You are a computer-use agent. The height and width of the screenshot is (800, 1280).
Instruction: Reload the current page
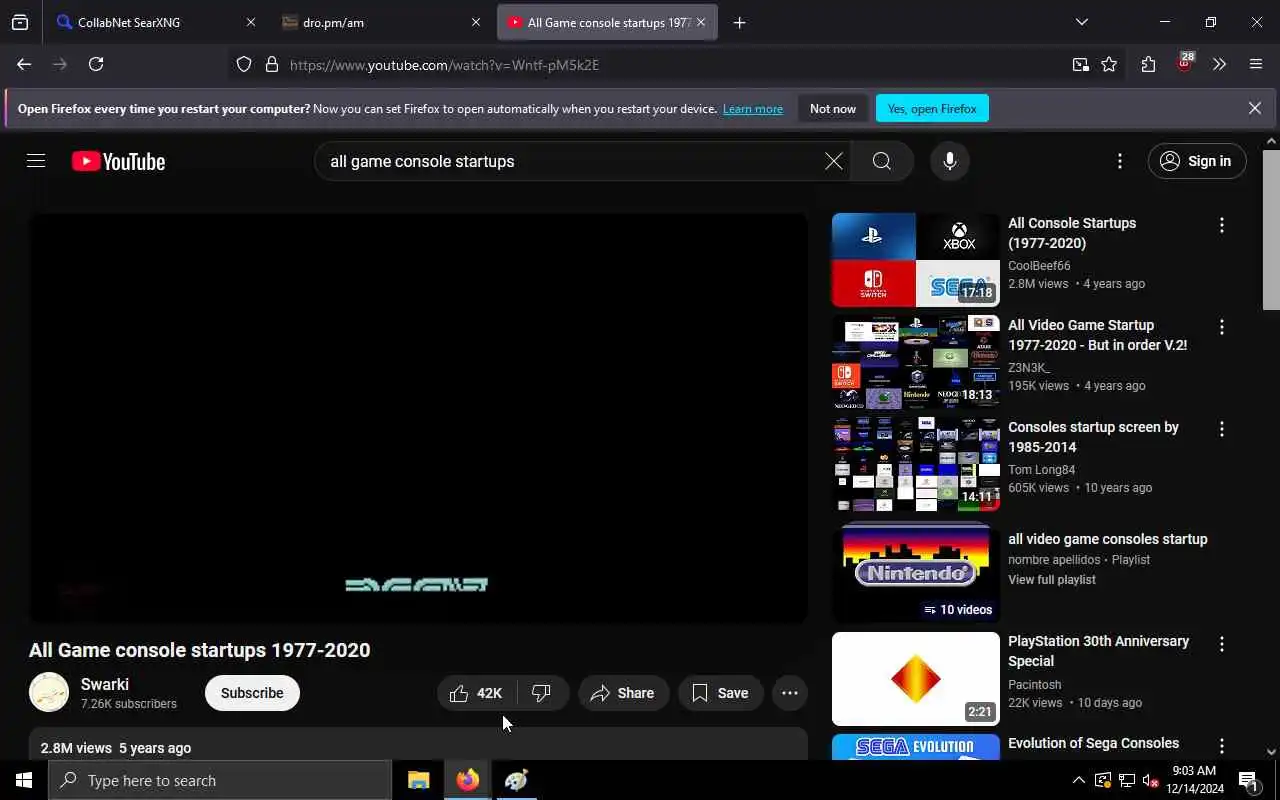96,64
